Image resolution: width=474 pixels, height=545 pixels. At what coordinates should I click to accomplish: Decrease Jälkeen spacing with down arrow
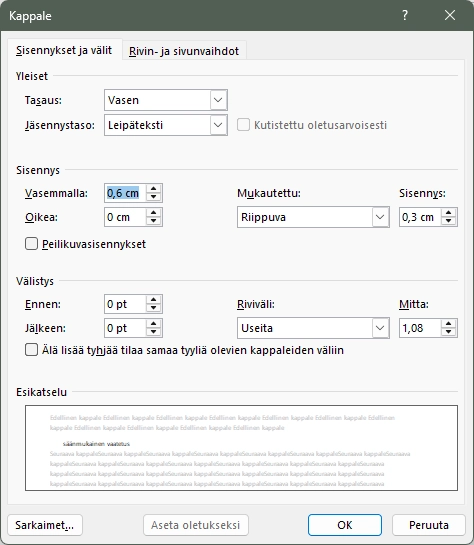pos(153,332)
